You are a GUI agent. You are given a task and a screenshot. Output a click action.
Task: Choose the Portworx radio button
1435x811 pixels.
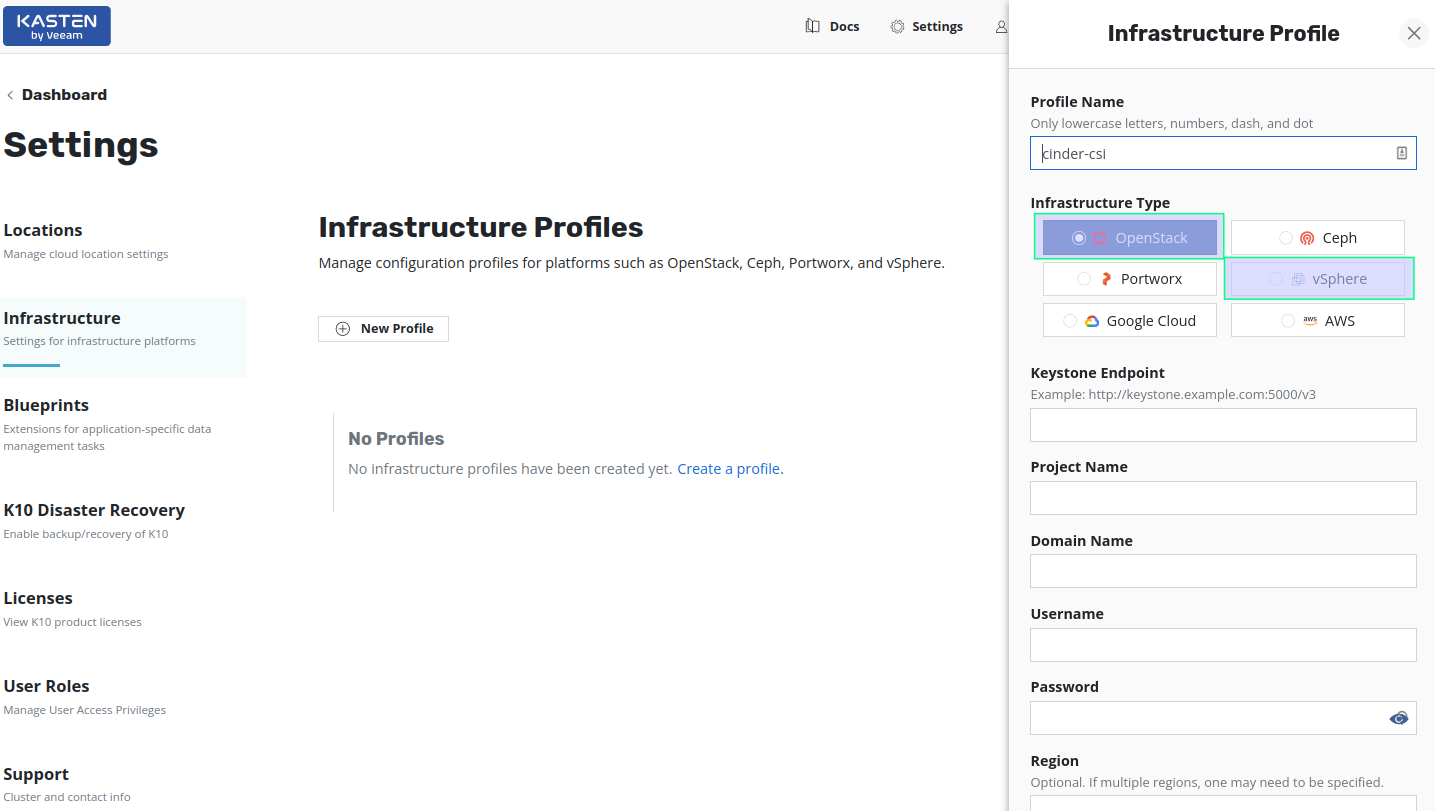tap(1084, 279)
